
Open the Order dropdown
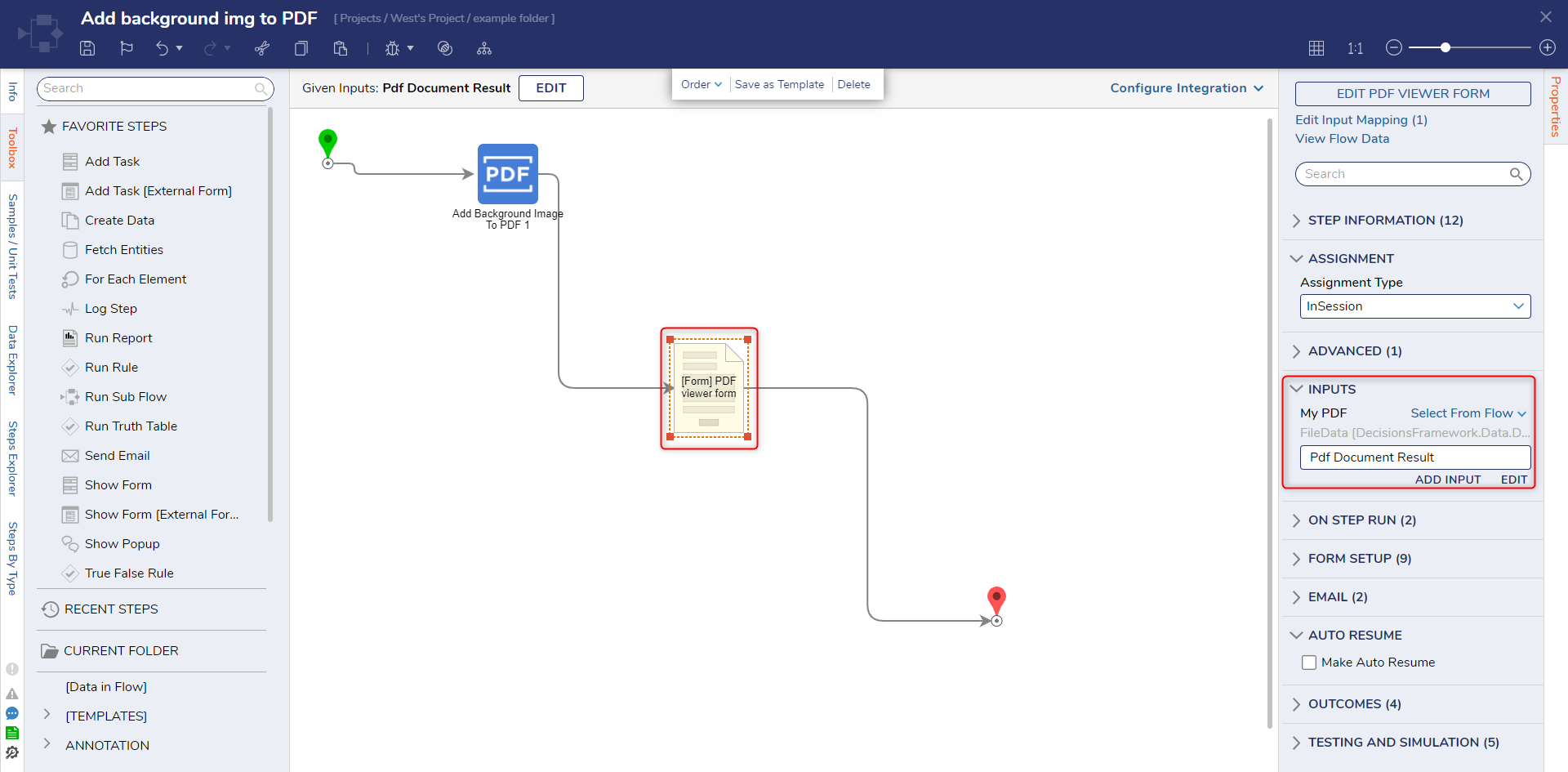702,84
